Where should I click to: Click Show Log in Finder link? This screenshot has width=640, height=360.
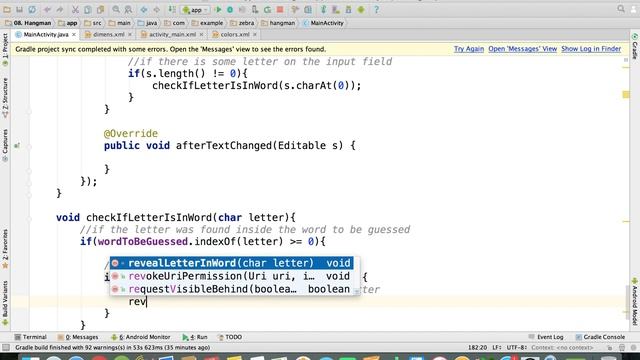(x=591, y=49)
